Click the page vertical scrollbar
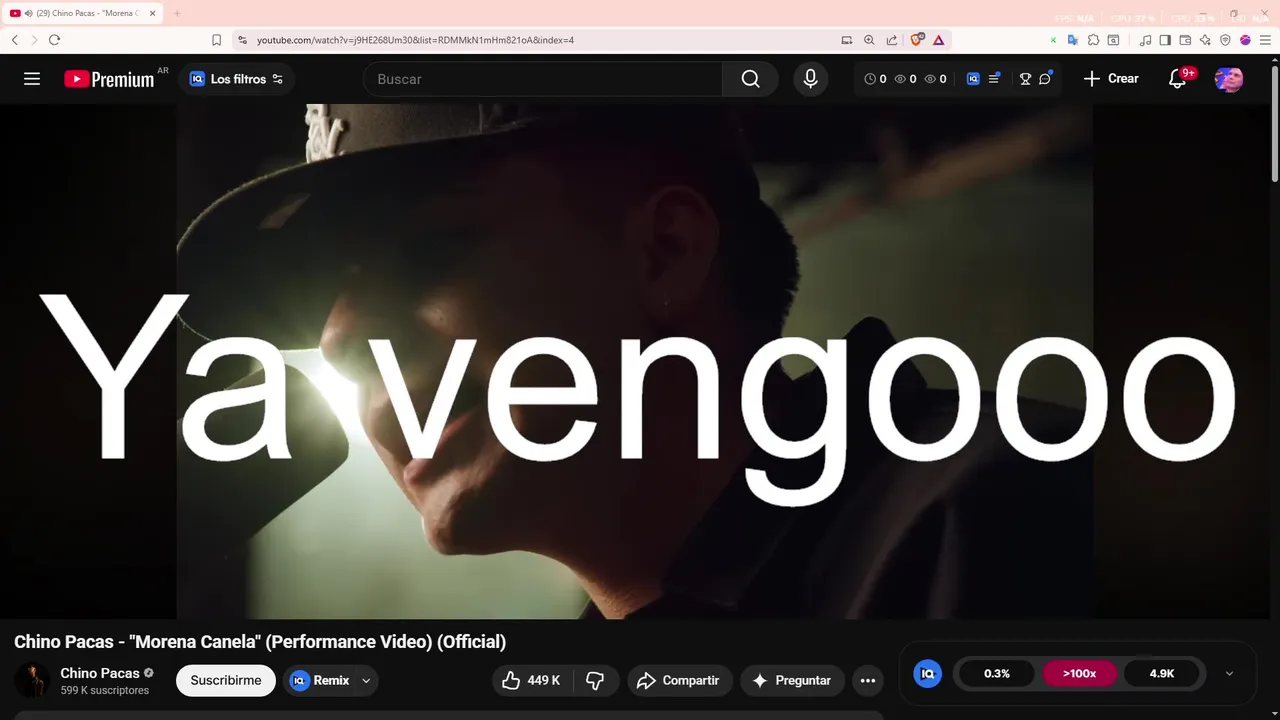The height and width of the screenshot is (720, 1280). 1274,124
